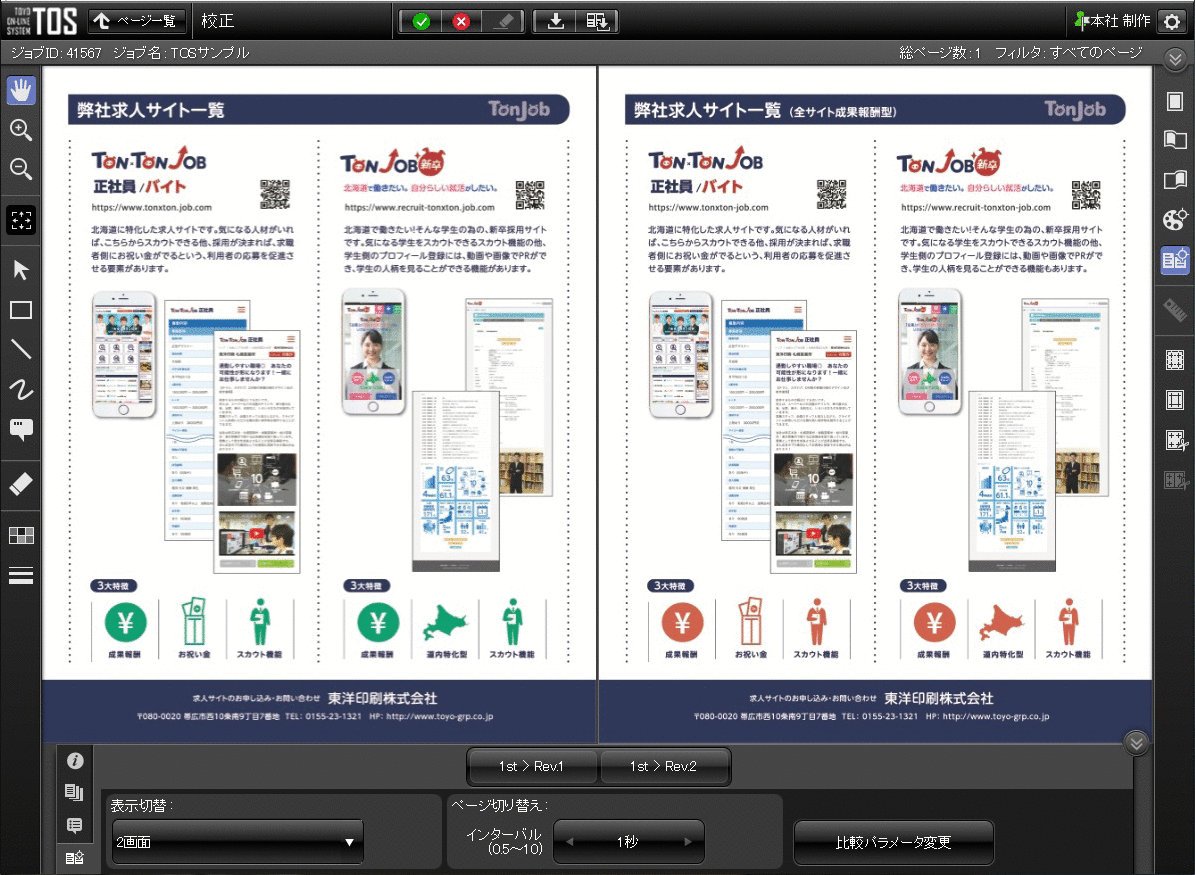The width and height of the screenshot is (1195, 875).
Task: Click the フィルタ: すべてのページ text
Action: point(1068,53)
